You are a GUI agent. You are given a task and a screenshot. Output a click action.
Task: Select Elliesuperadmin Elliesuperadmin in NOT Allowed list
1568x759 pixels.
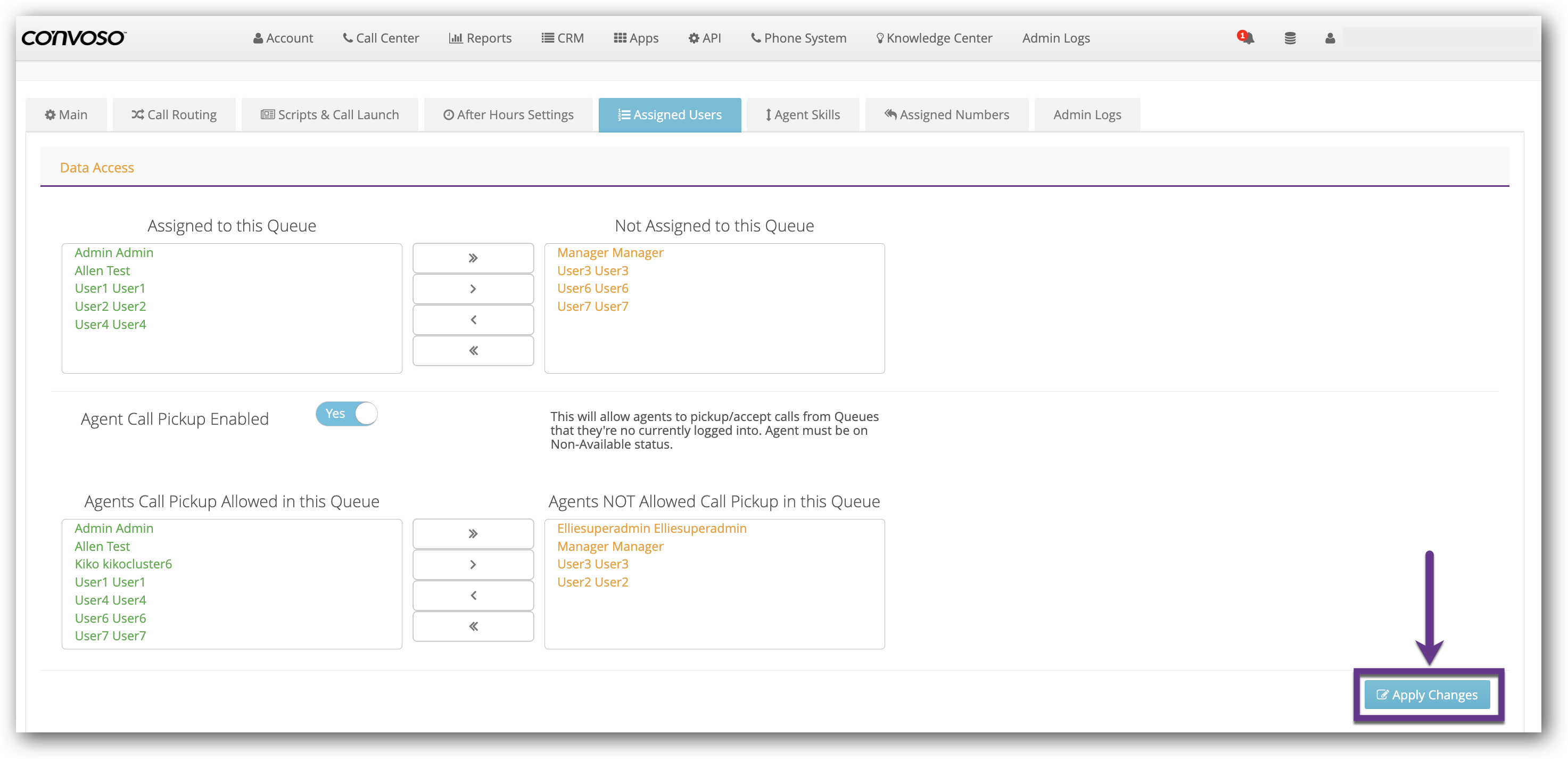coord(652,529)
